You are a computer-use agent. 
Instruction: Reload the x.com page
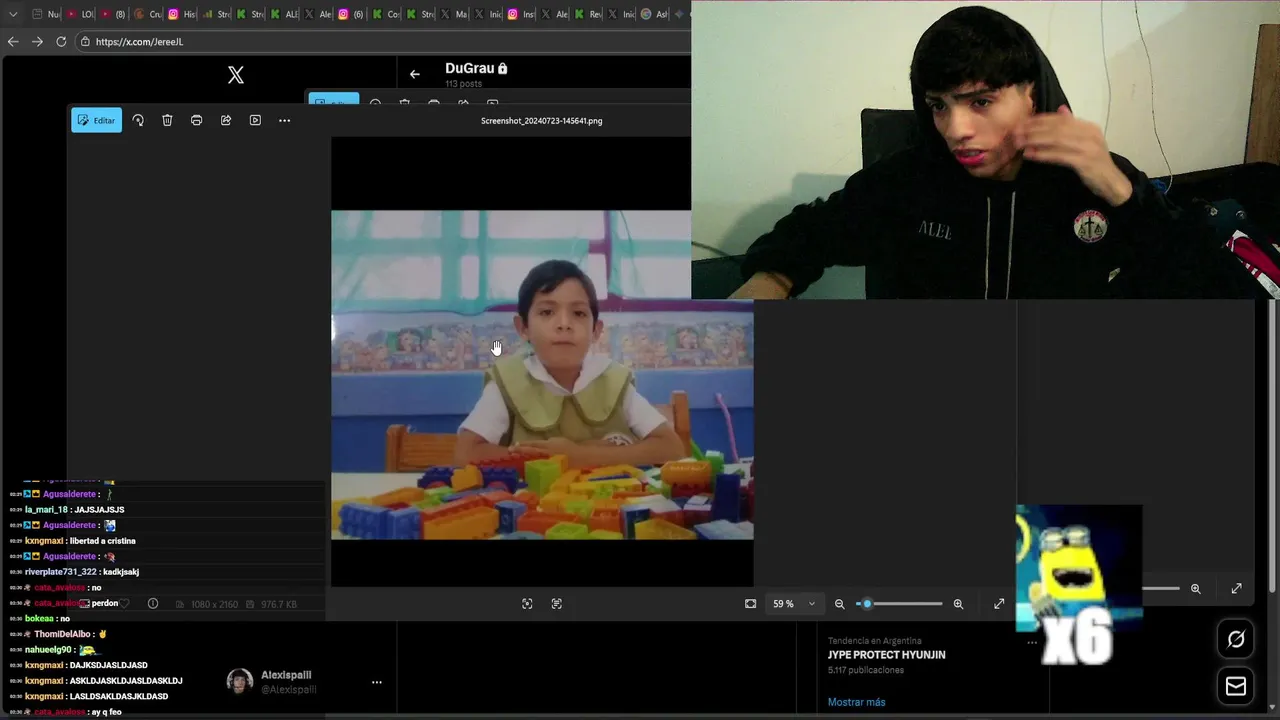coord(61,41)
